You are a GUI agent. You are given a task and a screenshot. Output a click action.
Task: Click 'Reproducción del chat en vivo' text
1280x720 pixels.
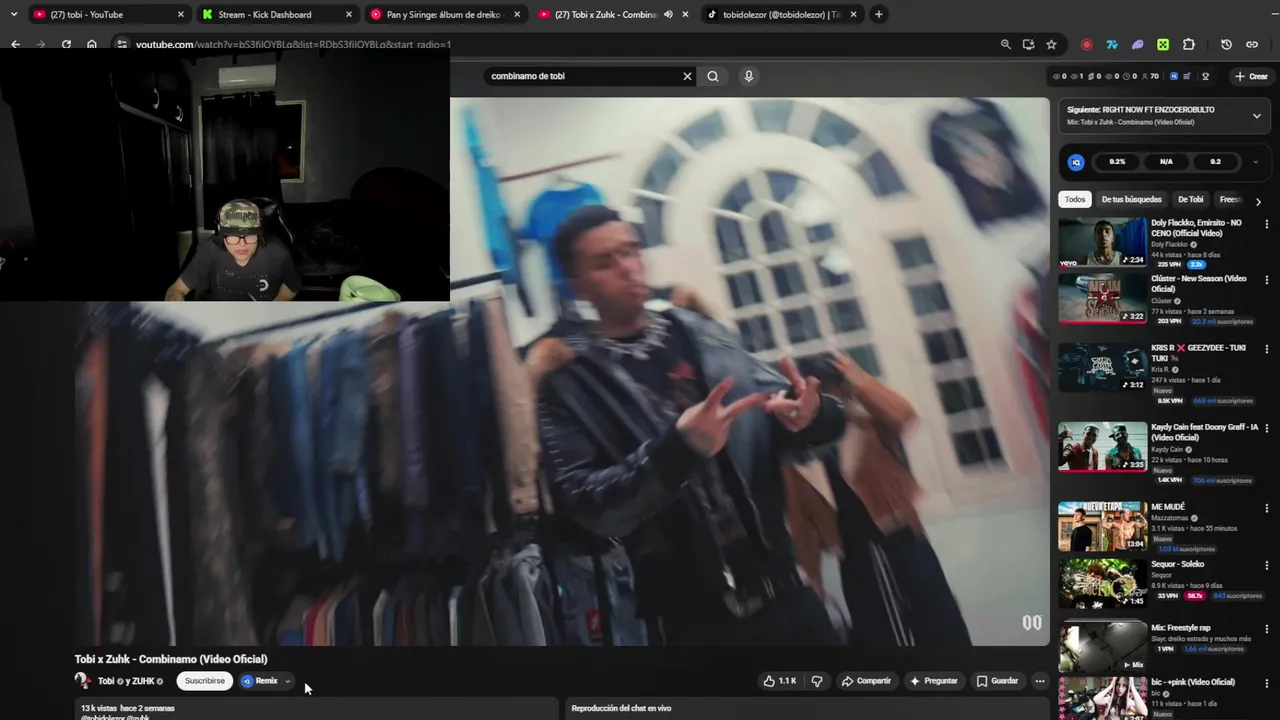(x=621, y=708)
